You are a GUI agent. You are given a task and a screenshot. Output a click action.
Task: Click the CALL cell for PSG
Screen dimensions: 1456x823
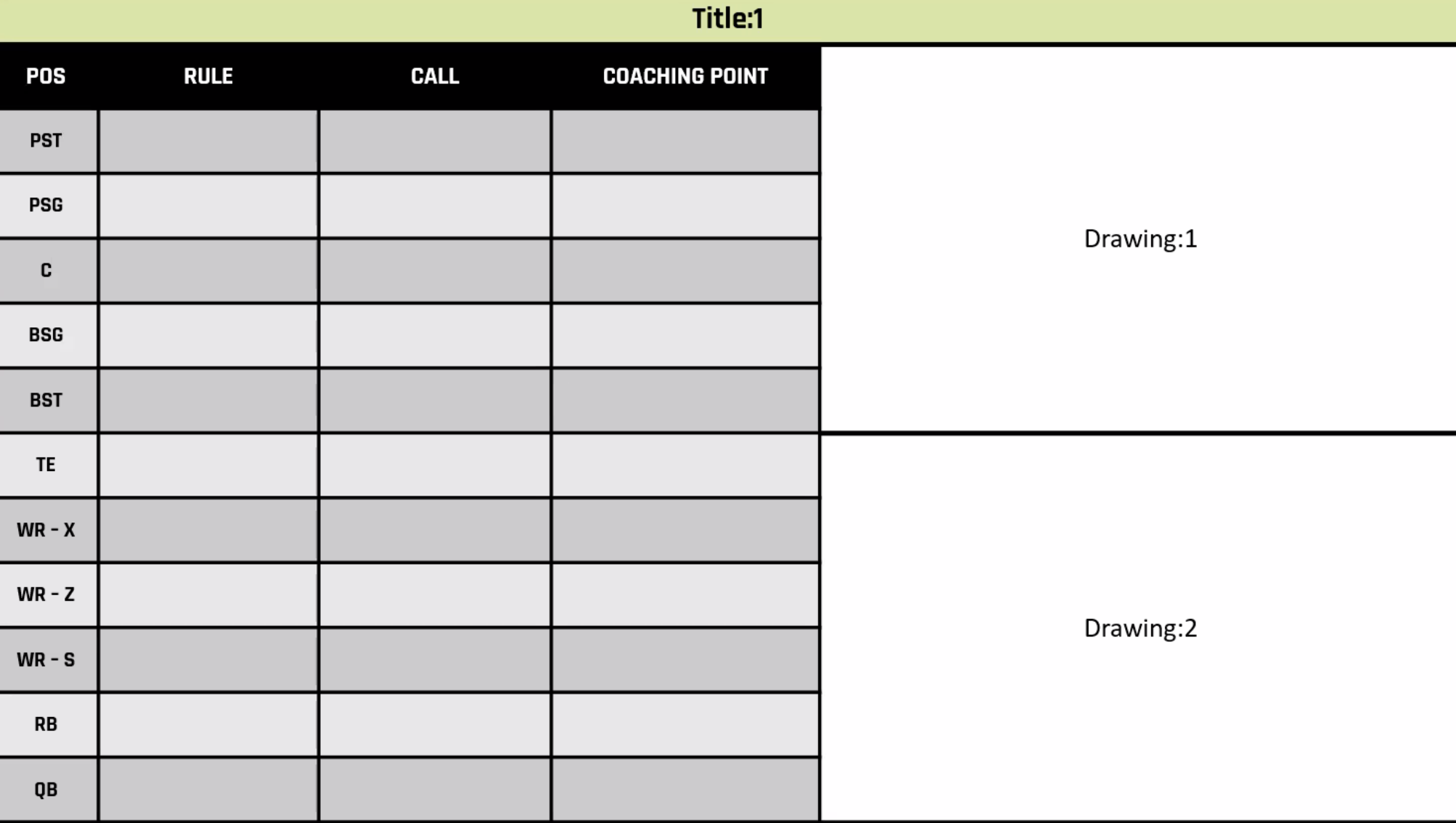[435, 205]
